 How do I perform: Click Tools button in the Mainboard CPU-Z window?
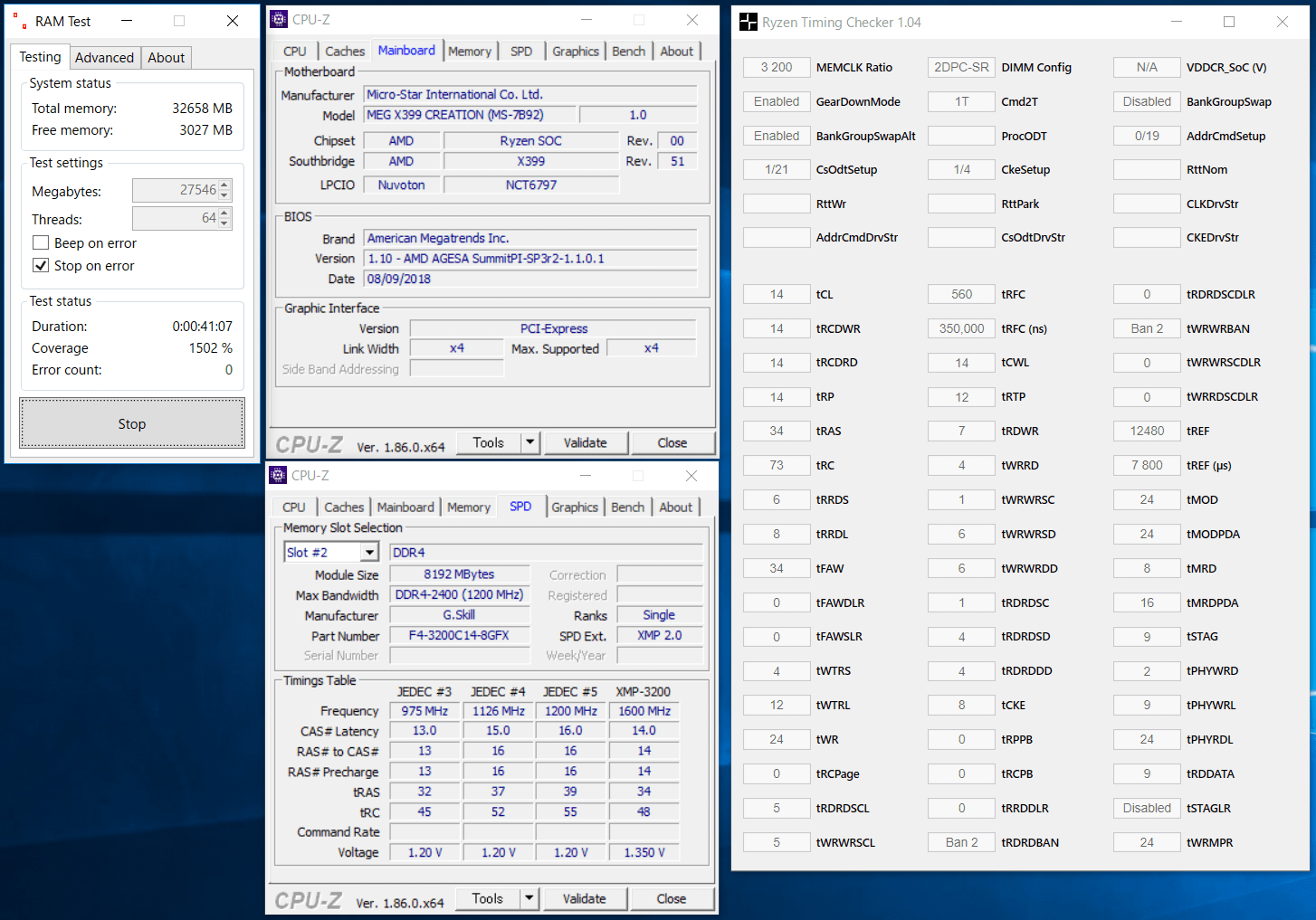489,442
